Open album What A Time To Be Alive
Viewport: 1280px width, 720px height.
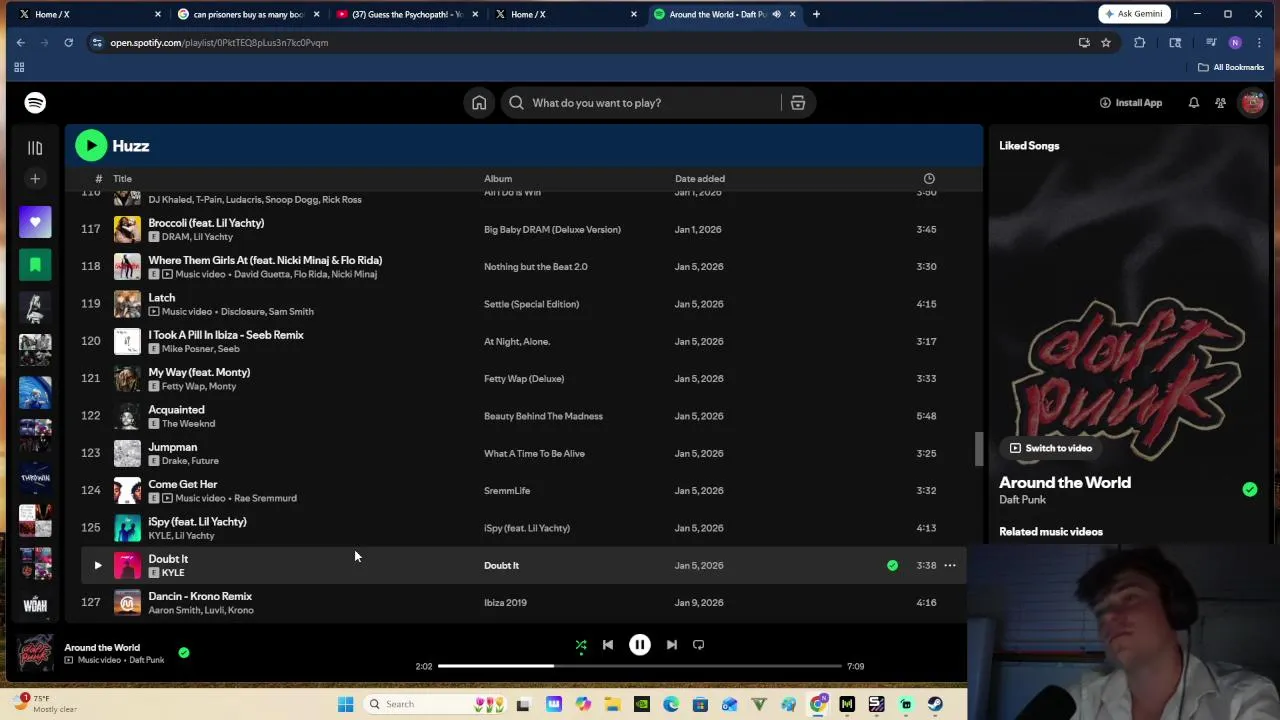(x=534, y=454)
